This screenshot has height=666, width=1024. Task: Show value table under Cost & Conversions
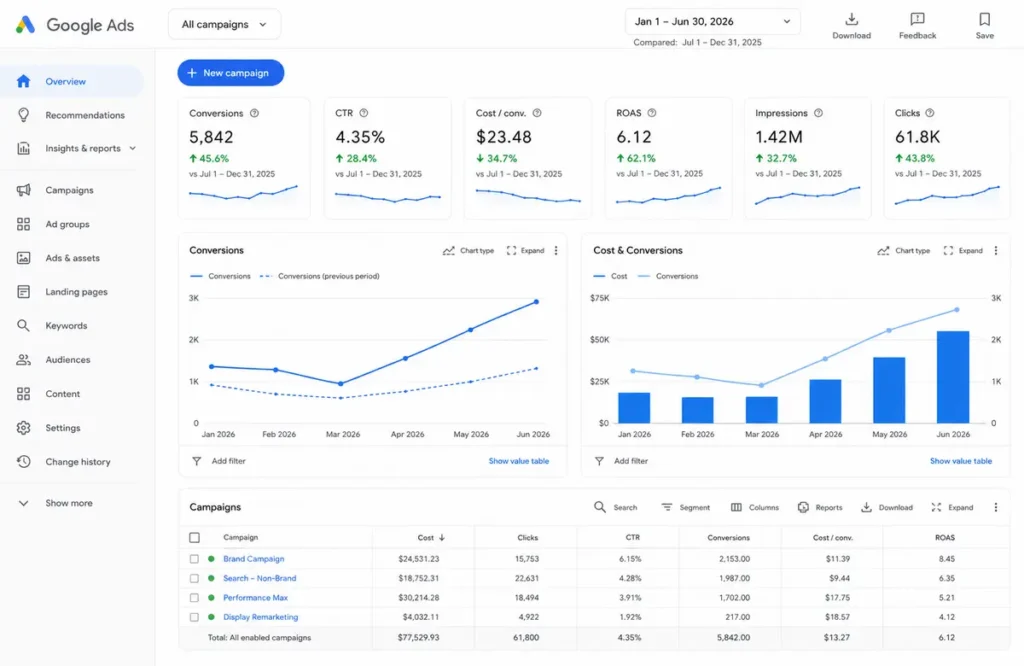[961, 461]
